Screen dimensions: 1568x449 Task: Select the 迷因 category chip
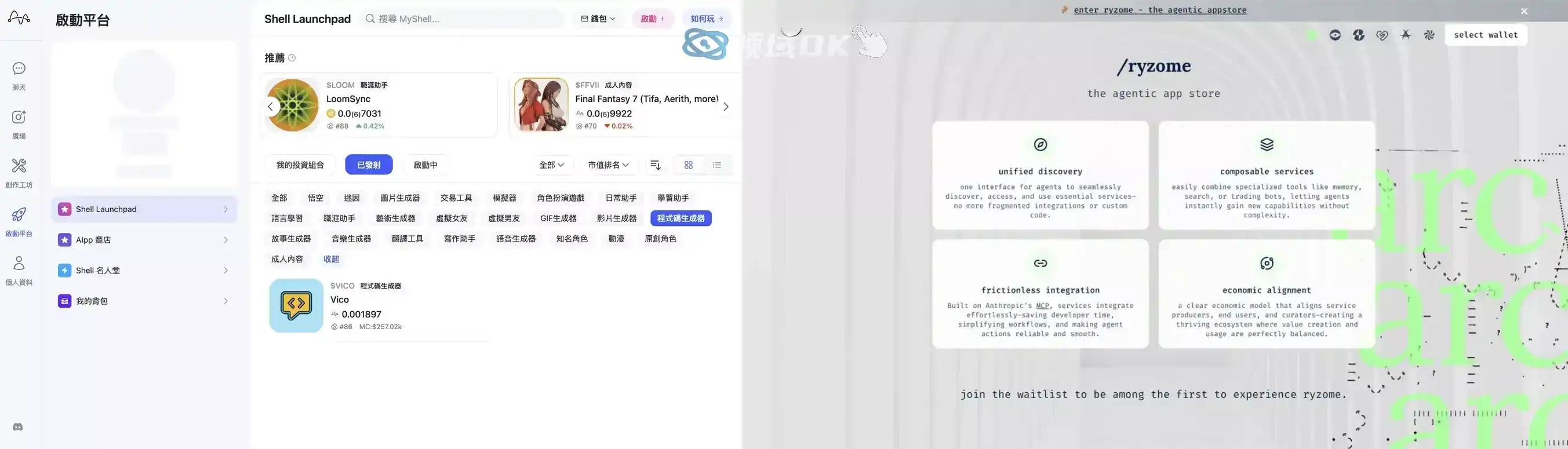pos(352,198)
